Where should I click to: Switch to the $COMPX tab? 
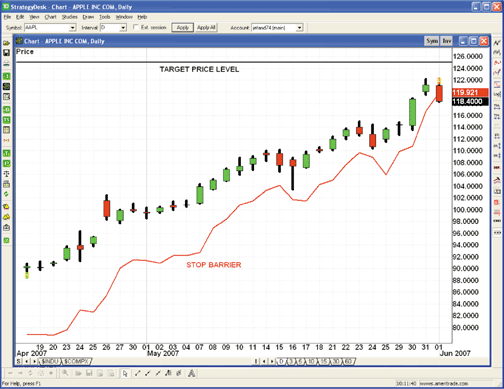(x=77, y=361)
